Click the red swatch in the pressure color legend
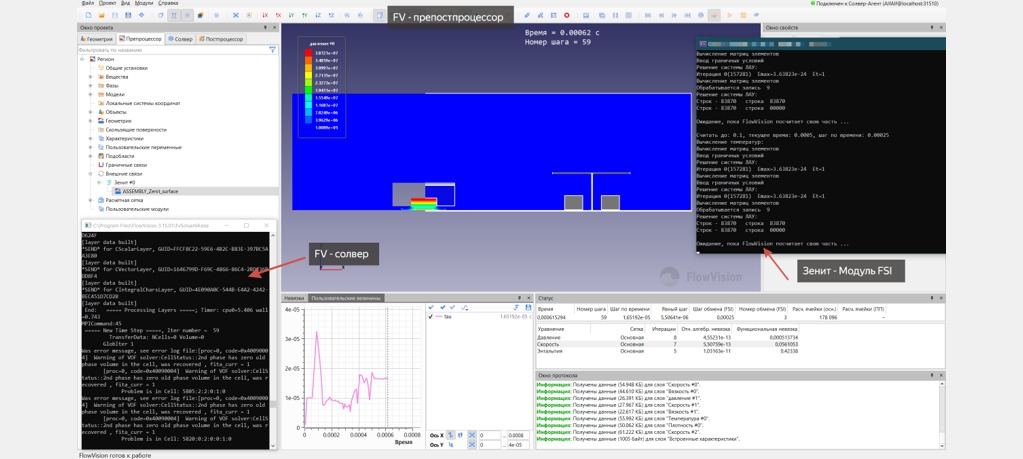Viewport: 1023px width, 459px height. tap(309, 52)
